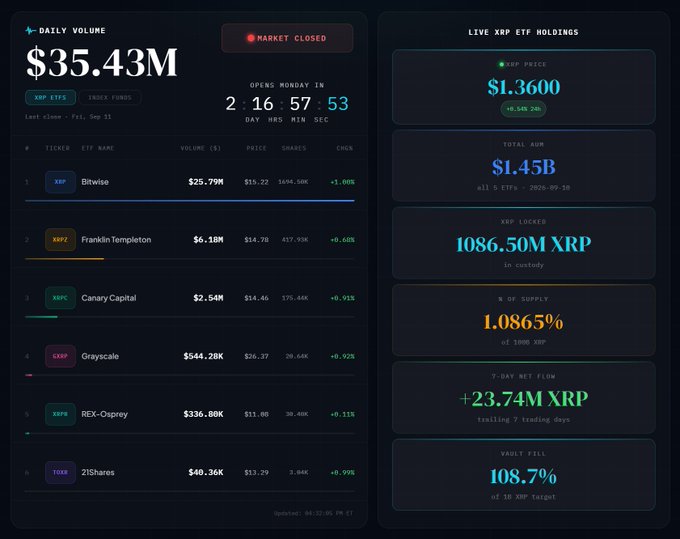Click 21Shares' $13.29 price

tap(256, 472)
